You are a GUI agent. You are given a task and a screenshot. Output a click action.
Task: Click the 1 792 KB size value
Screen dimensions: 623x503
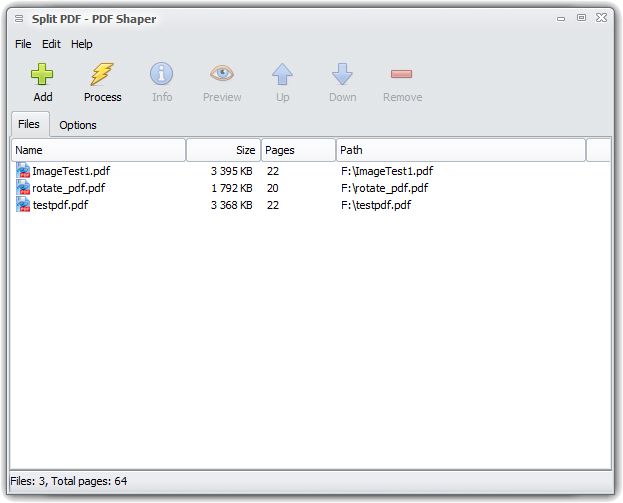[x=232, y=188]
